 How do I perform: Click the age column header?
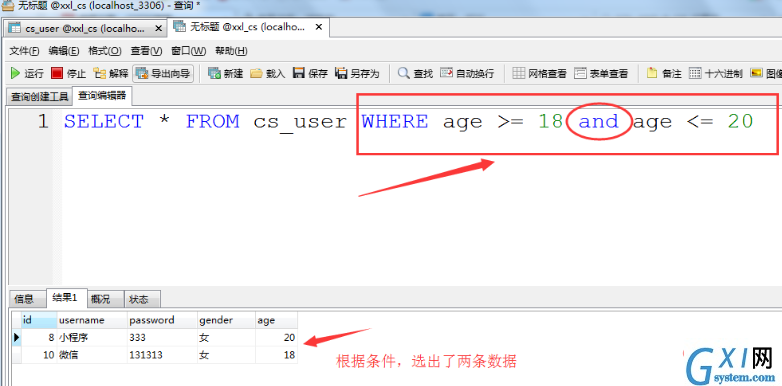coord(276,320)
